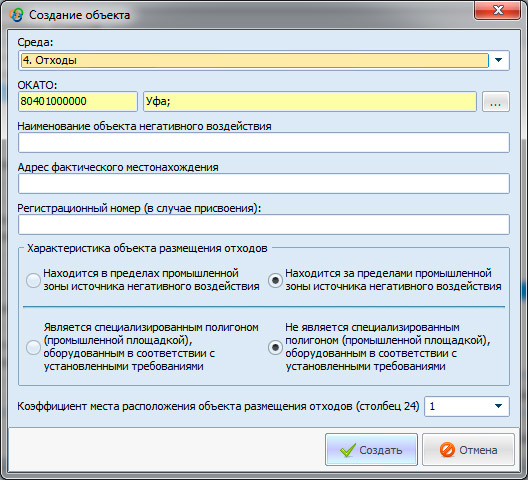Click the Наименование объекта негативного воздействия field

pyautogui.click(x=264, y=142)
